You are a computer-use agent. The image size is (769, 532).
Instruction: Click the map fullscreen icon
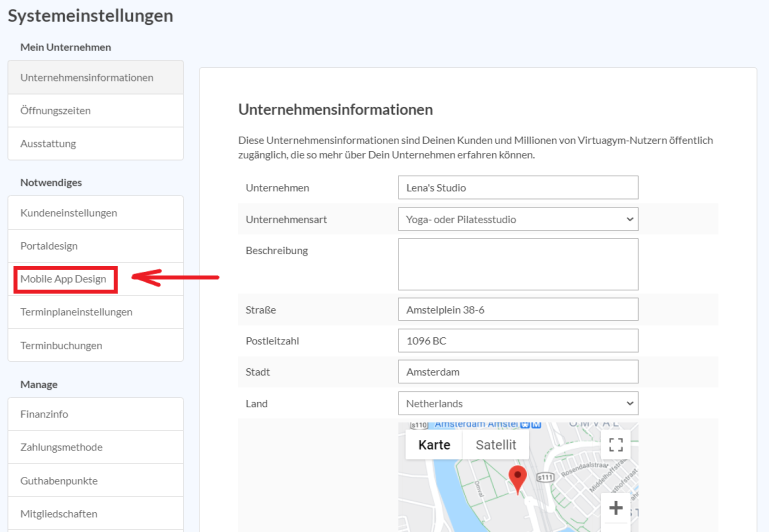[x=616, y=445]
